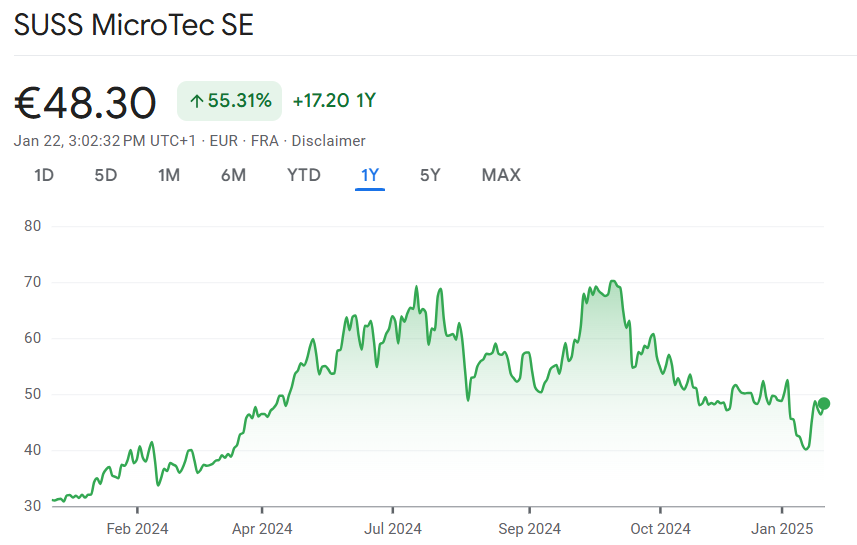Click the 80 y-axis label
Image resolution: width=857 pixels, height=545 pixels.
33,226
